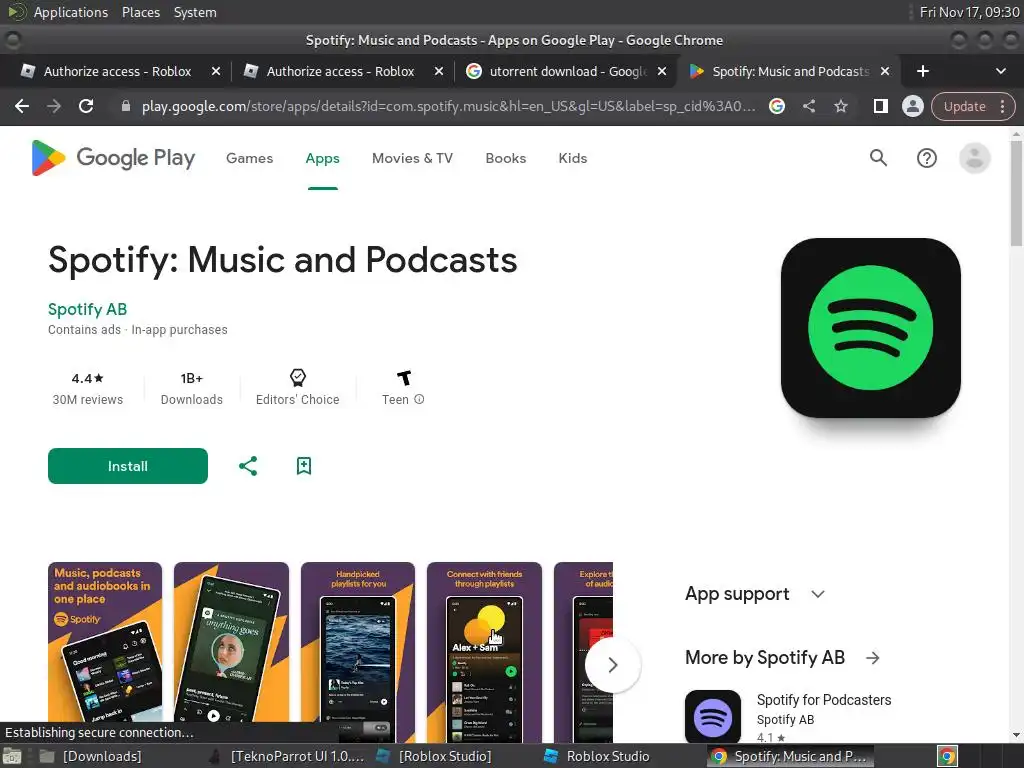The width and height of the screenshot is (1024, 768).
Task: Reload the Google Play page
Action: pyautogui.click(x=86, y=106)
